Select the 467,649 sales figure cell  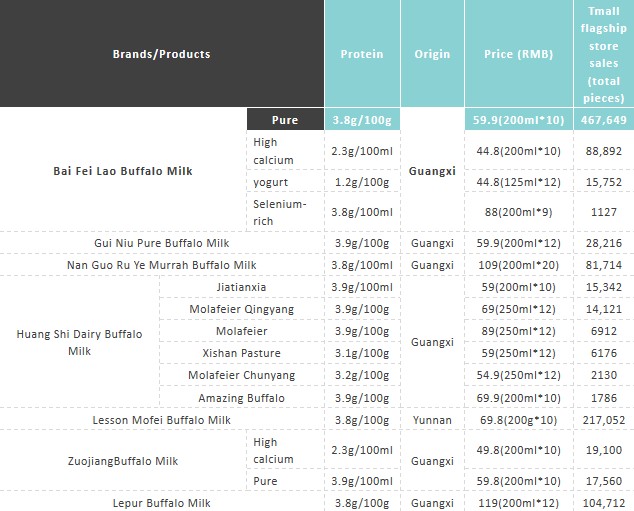604,119
